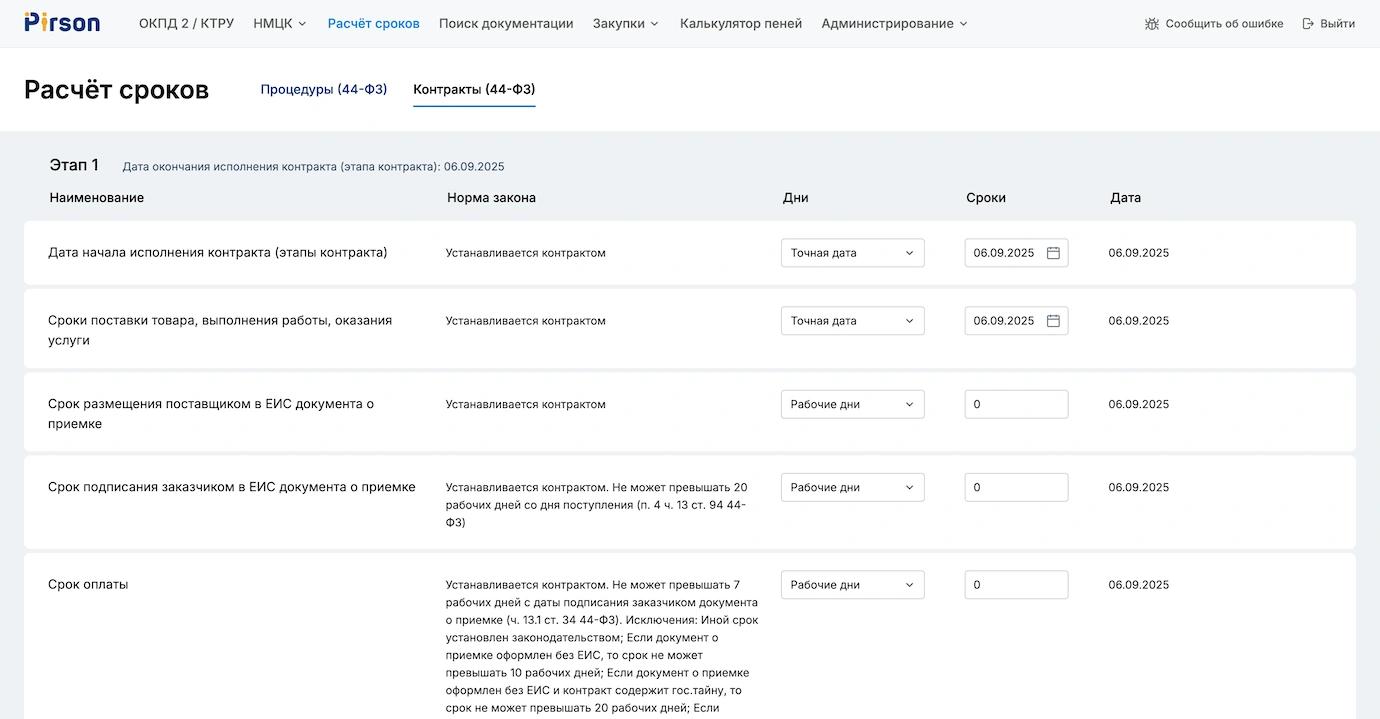Click the Выйти button
1380x719 pixels.
click(x=1337, y=24)
